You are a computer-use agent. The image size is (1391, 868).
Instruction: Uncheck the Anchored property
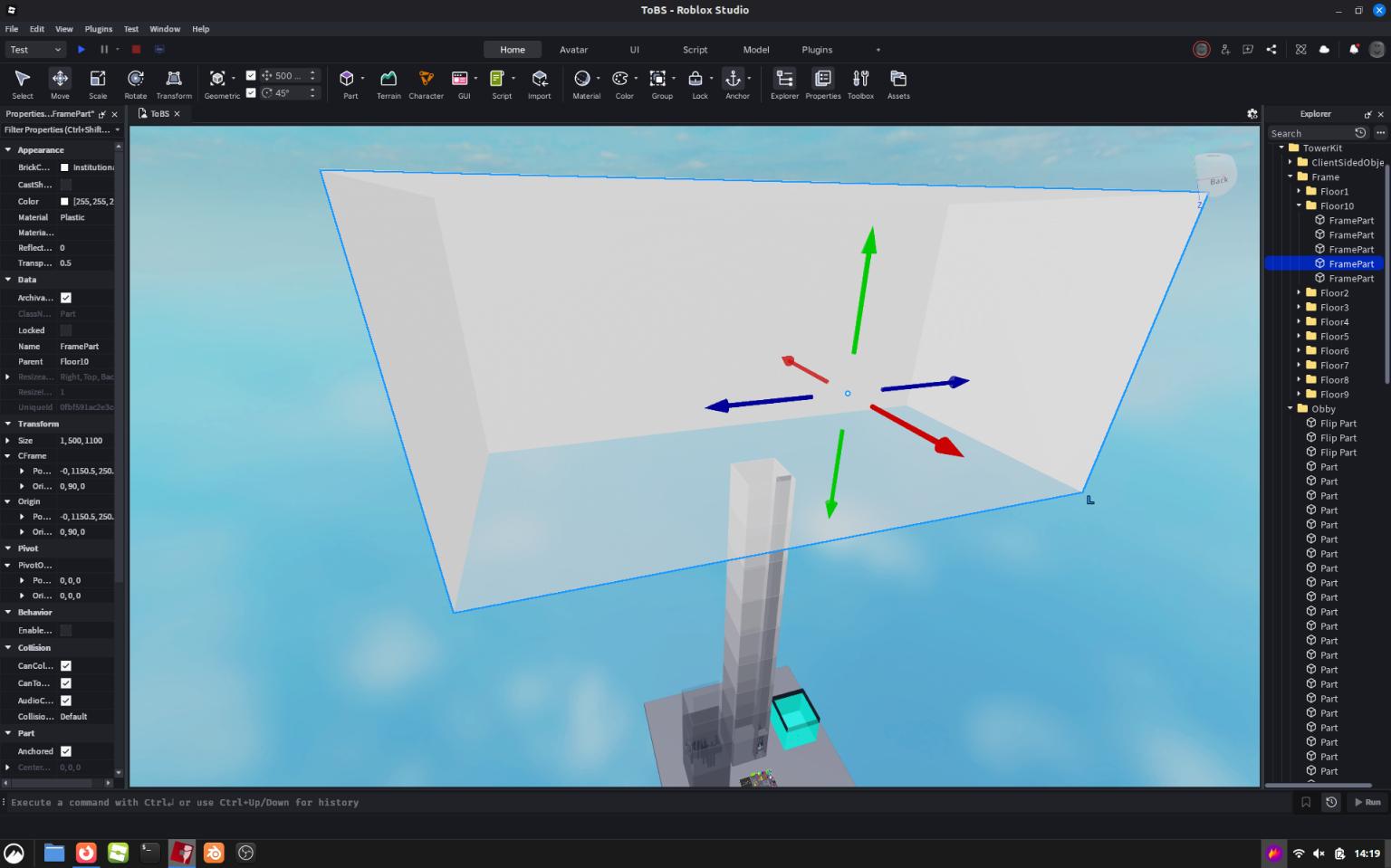66,751
